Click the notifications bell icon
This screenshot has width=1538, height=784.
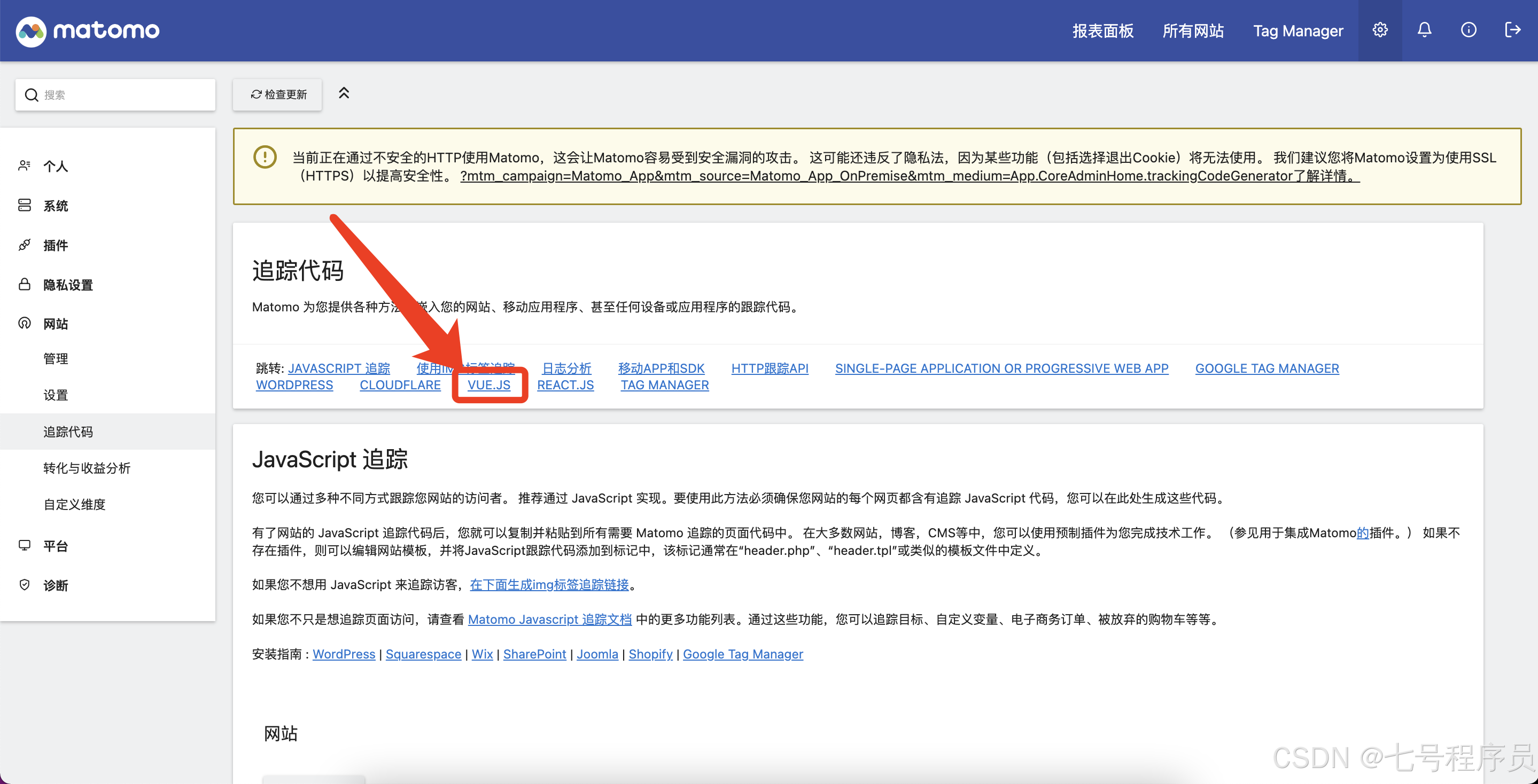(1424, 30)
